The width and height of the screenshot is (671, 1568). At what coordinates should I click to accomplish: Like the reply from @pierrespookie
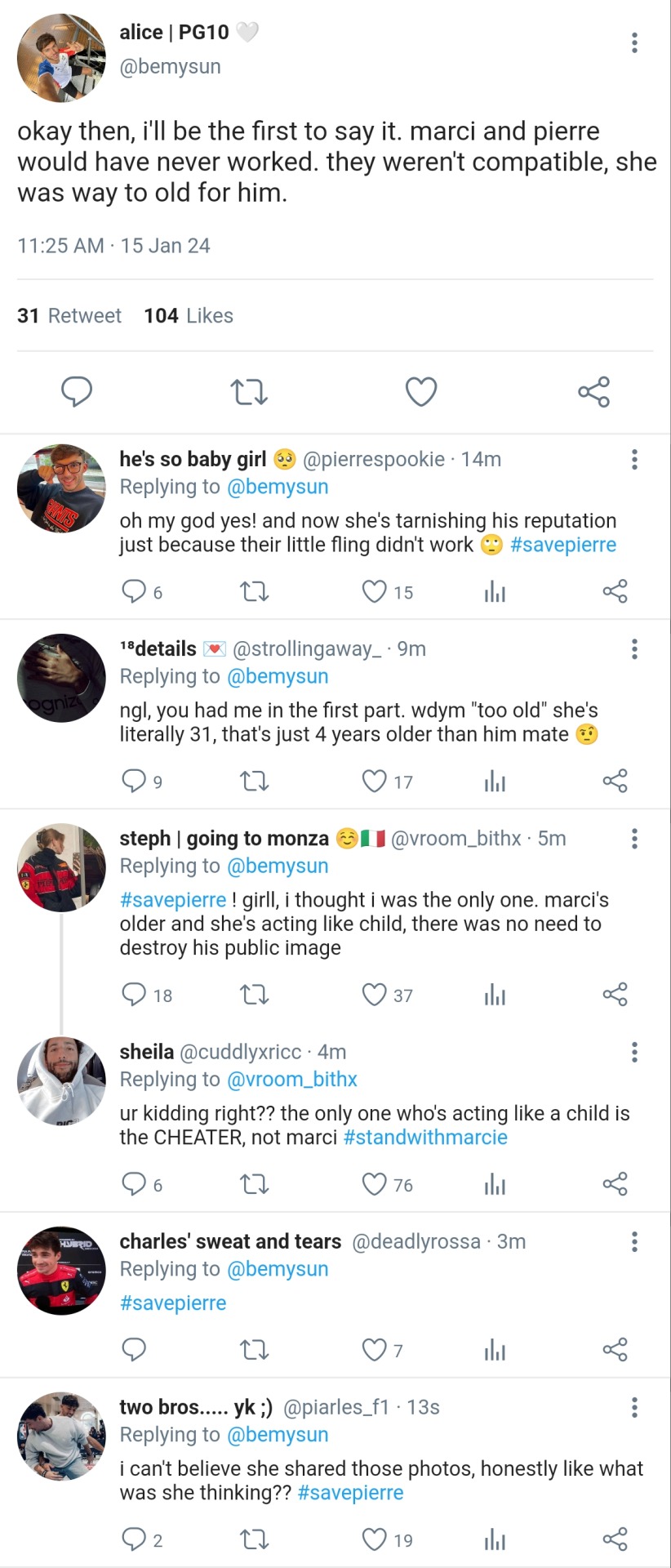(x=374, y=591)
